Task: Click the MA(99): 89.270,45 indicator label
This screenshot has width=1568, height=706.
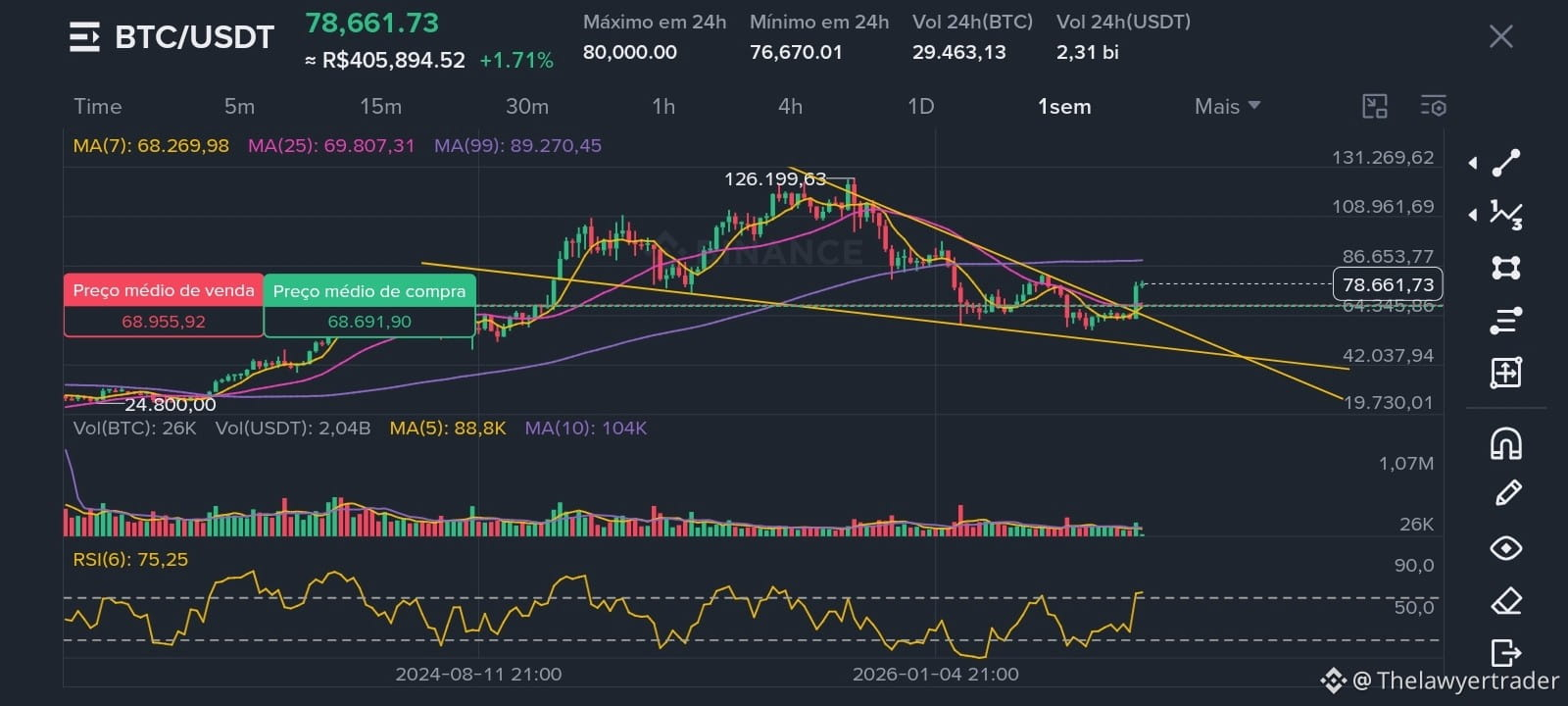Action: coord(518,146)
